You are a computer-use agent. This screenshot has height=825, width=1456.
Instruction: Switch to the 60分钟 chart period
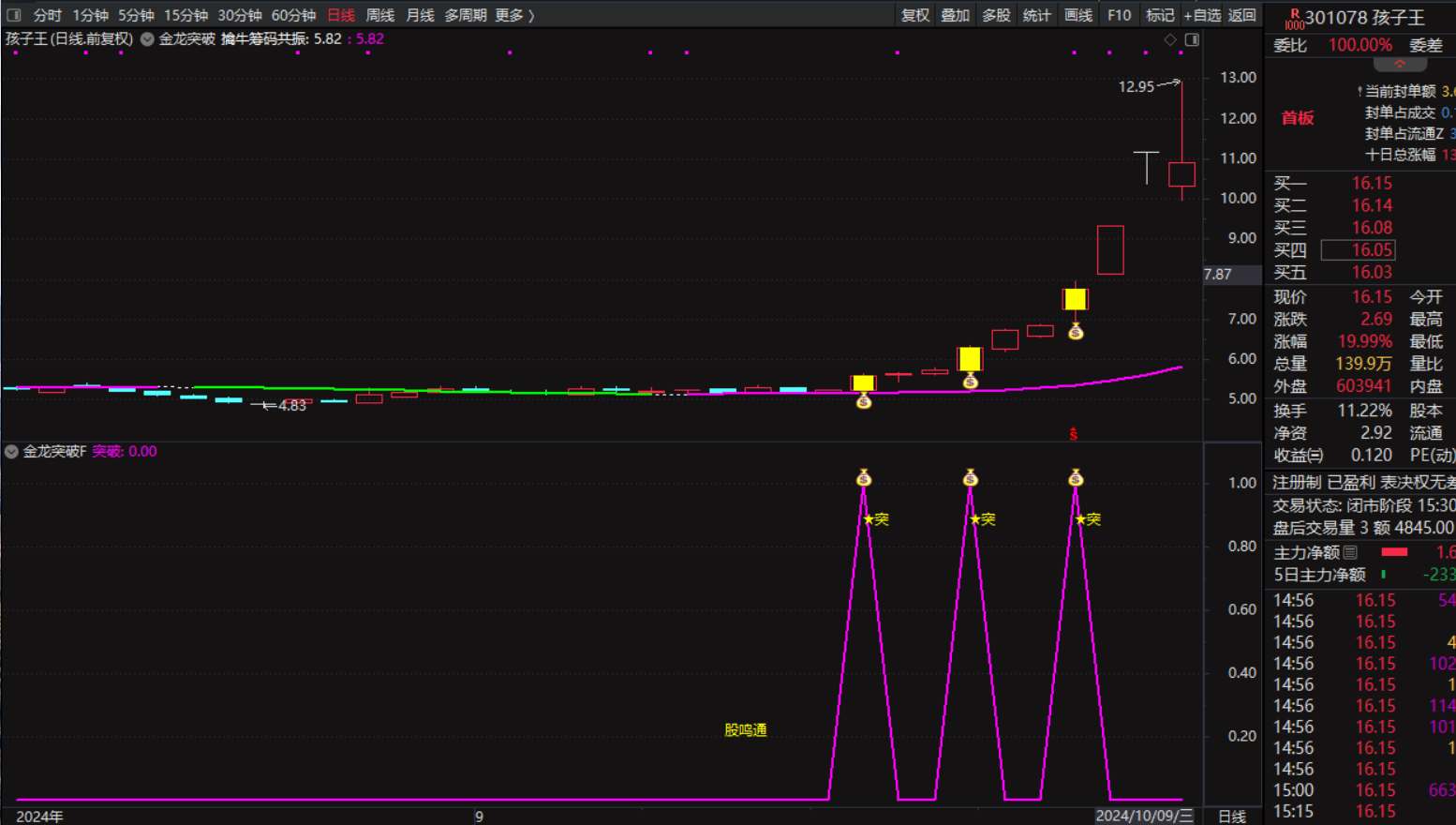click(x=293, y=15)
